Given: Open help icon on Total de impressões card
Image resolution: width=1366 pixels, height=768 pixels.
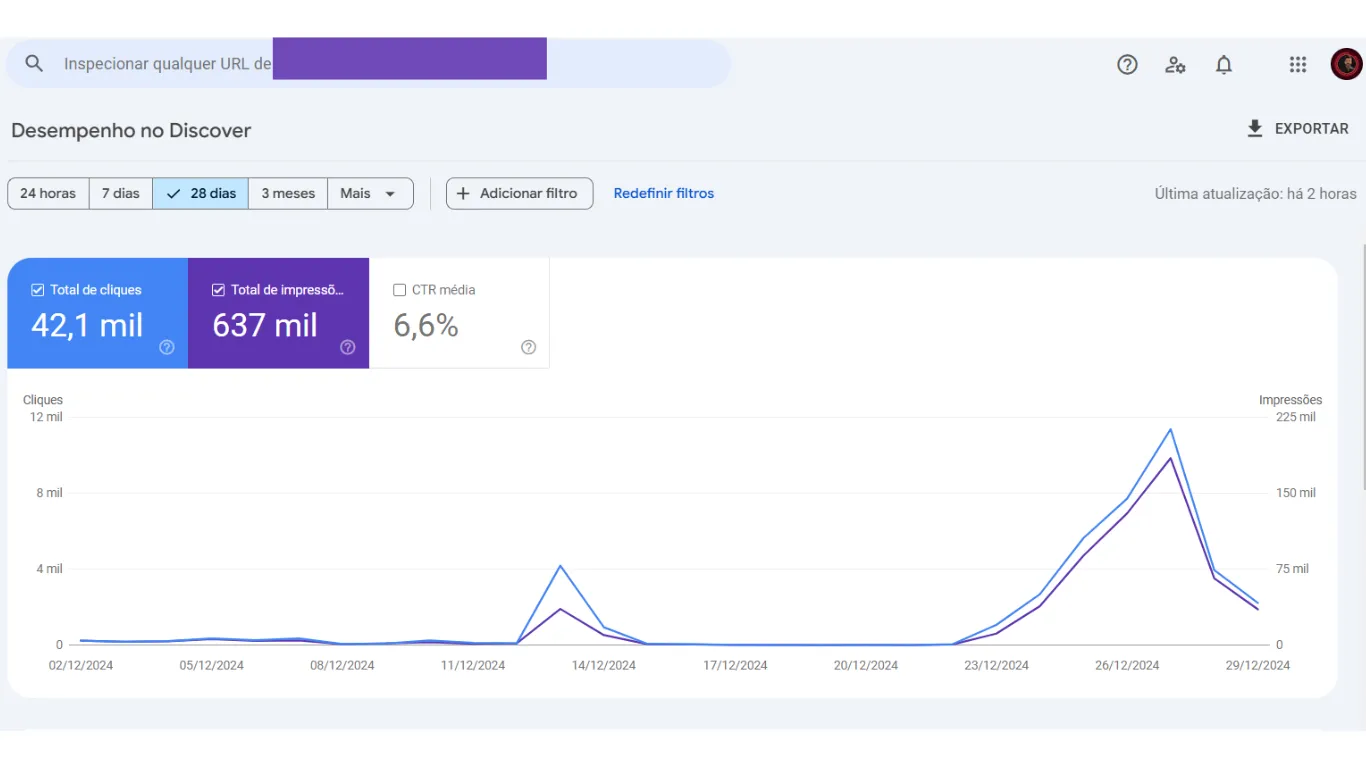Looking at the screenshot, I should [x=347, y=348].
